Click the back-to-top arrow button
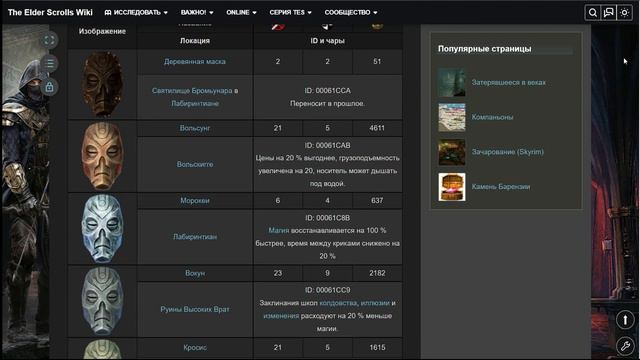640x360 pixels. (x=625, y=320)
